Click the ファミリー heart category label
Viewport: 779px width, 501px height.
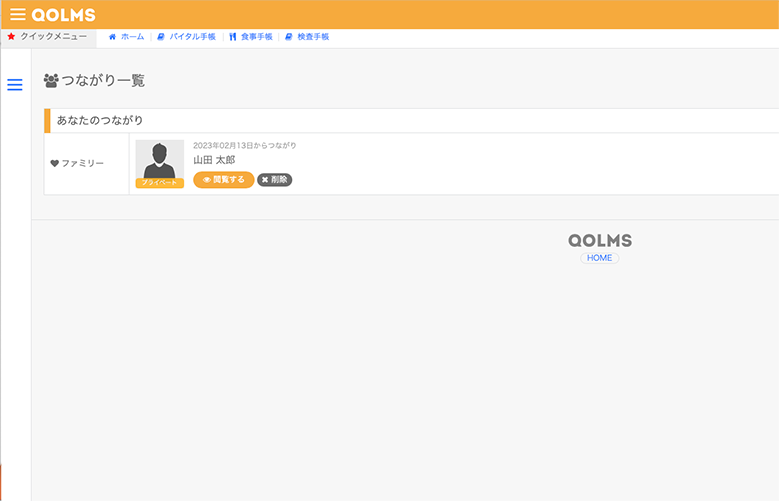tap(77, 163)
